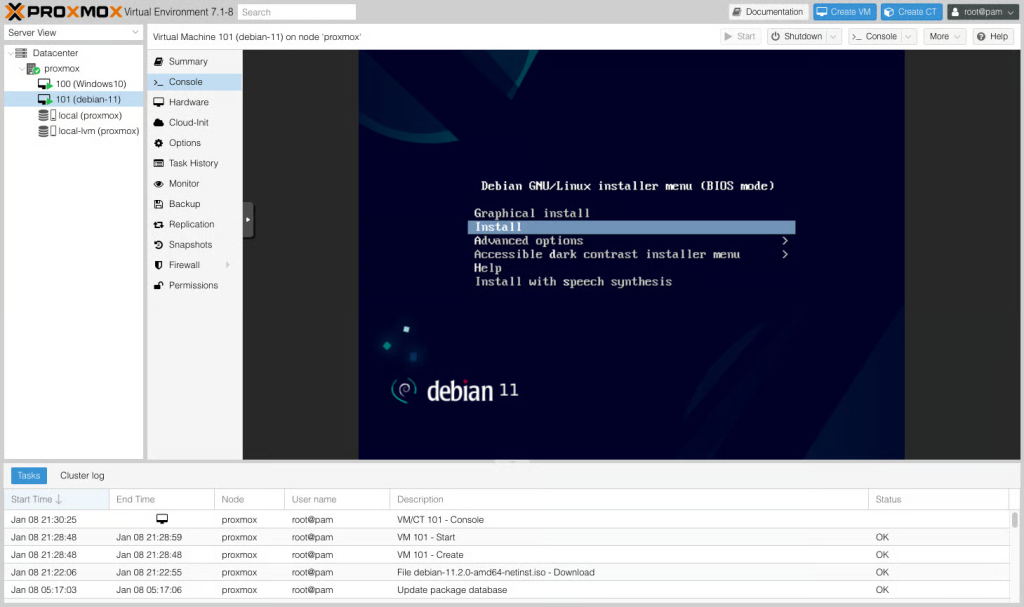Click the Permissions unlock icon
This screenshot has height=607, width=1024.
coord(159,285)
